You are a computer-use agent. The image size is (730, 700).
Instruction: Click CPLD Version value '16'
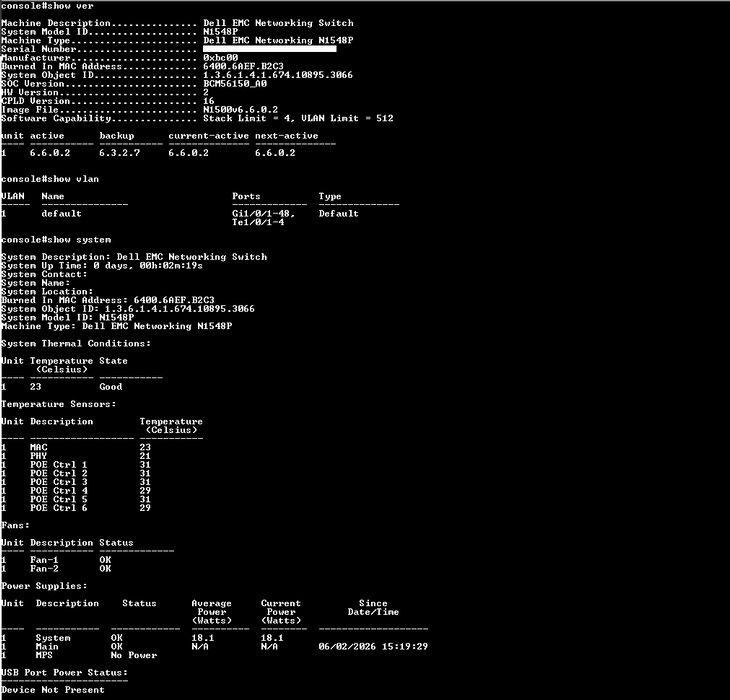pyautogui.click(x=209, y=101)
